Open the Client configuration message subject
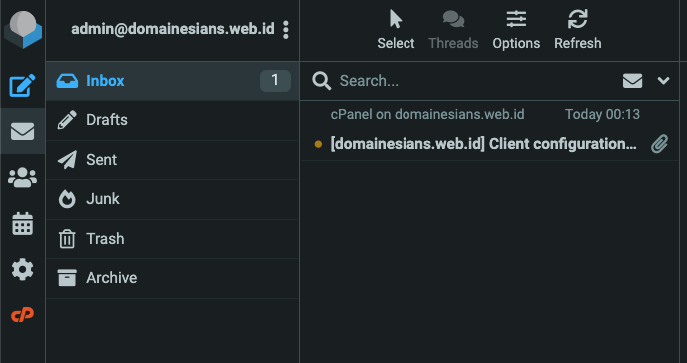The height and width of the screenshot is (363, 687). click(x=483, y=144)
